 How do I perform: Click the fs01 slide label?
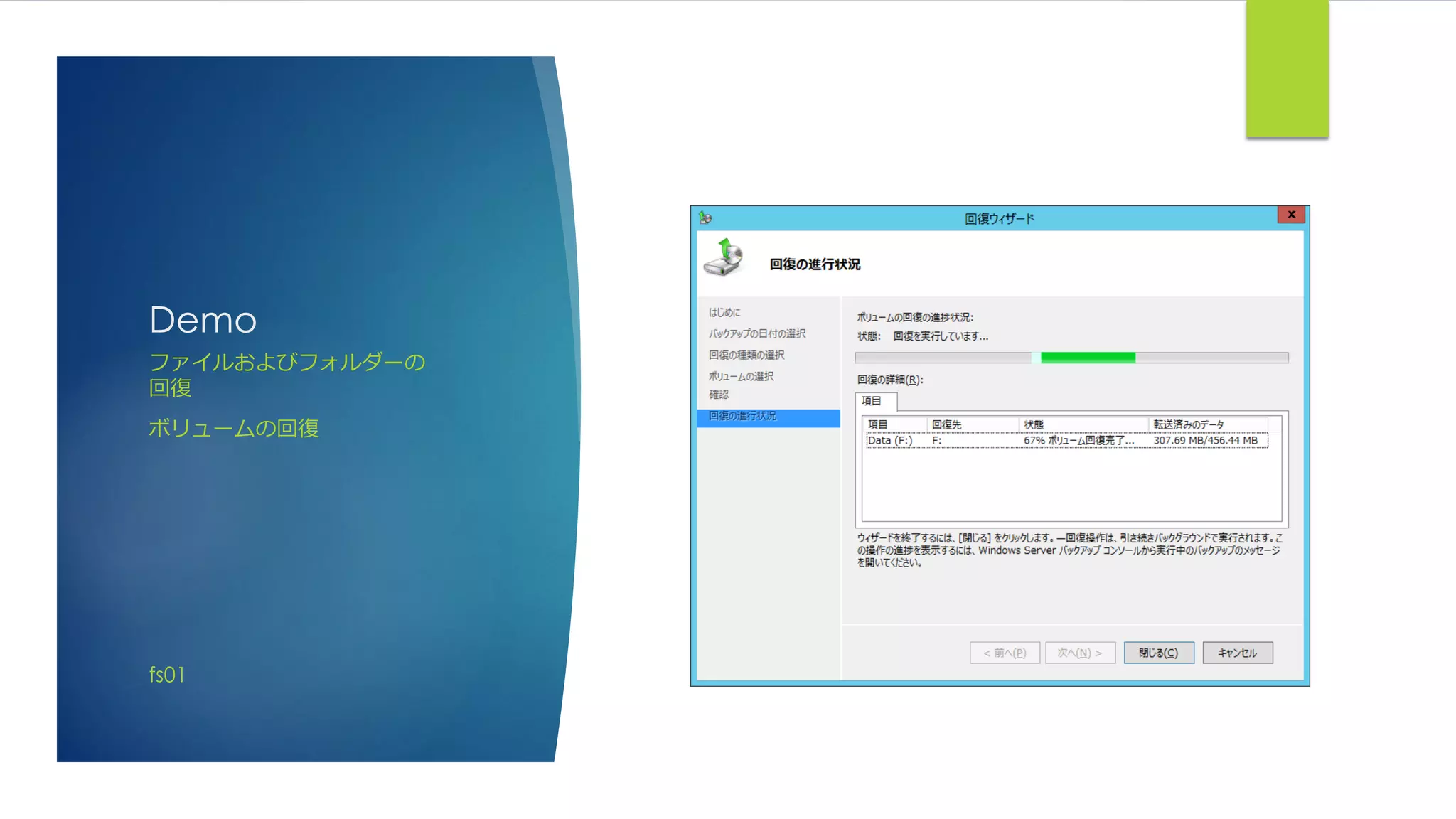pyautogui.click(x=167, y=674)
